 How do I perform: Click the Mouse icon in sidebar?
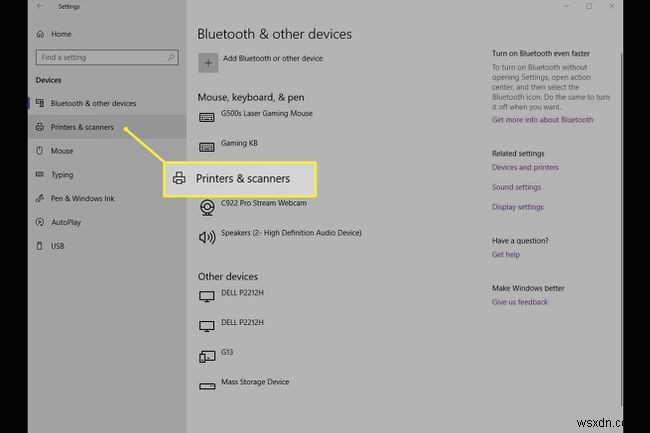pos(40,151)
